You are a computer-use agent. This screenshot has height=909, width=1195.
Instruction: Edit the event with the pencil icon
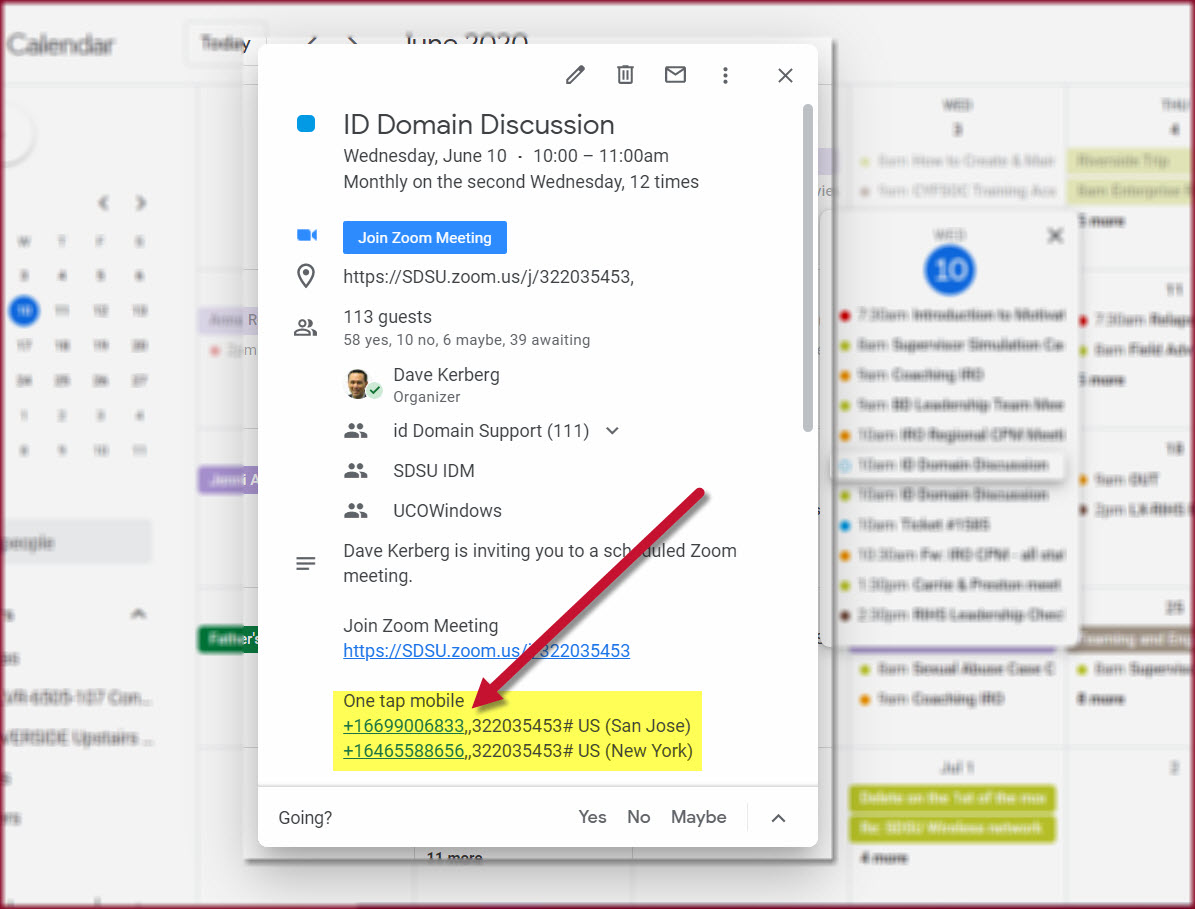point(575,75)
